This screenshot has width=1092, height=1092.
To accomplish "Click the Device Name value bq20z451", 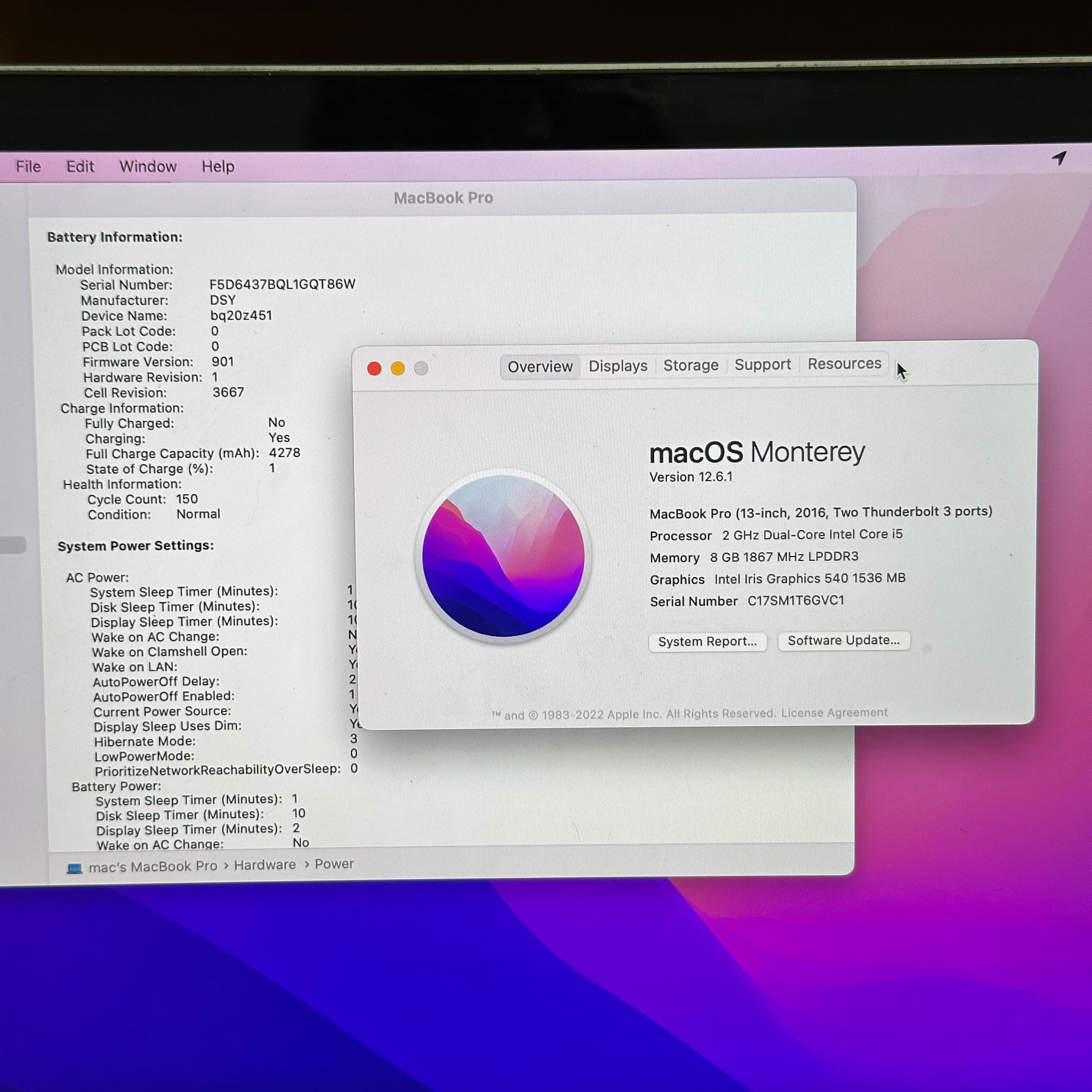I will click(241, 315).
